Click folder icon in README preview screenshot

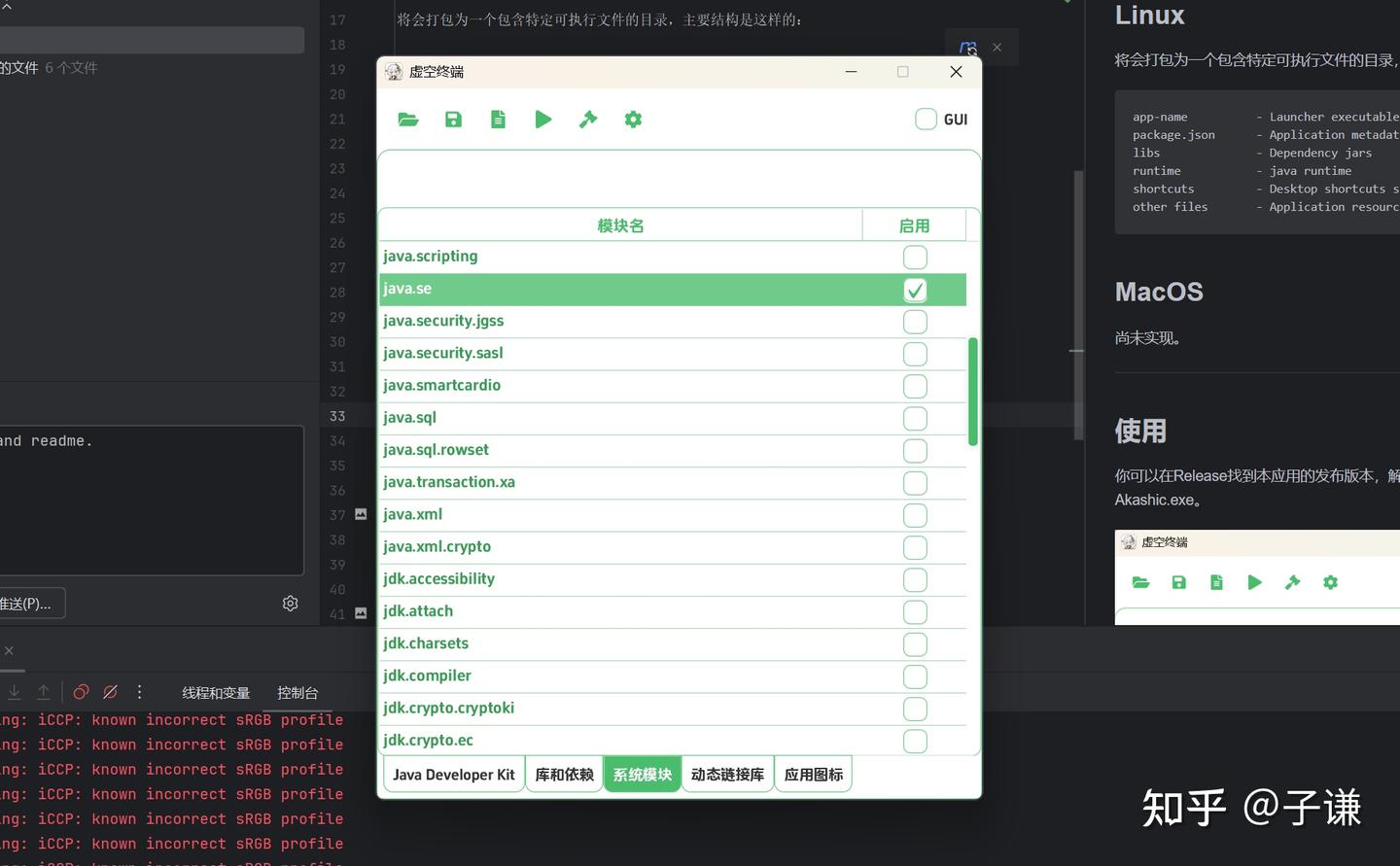[x=1141, y=582]
